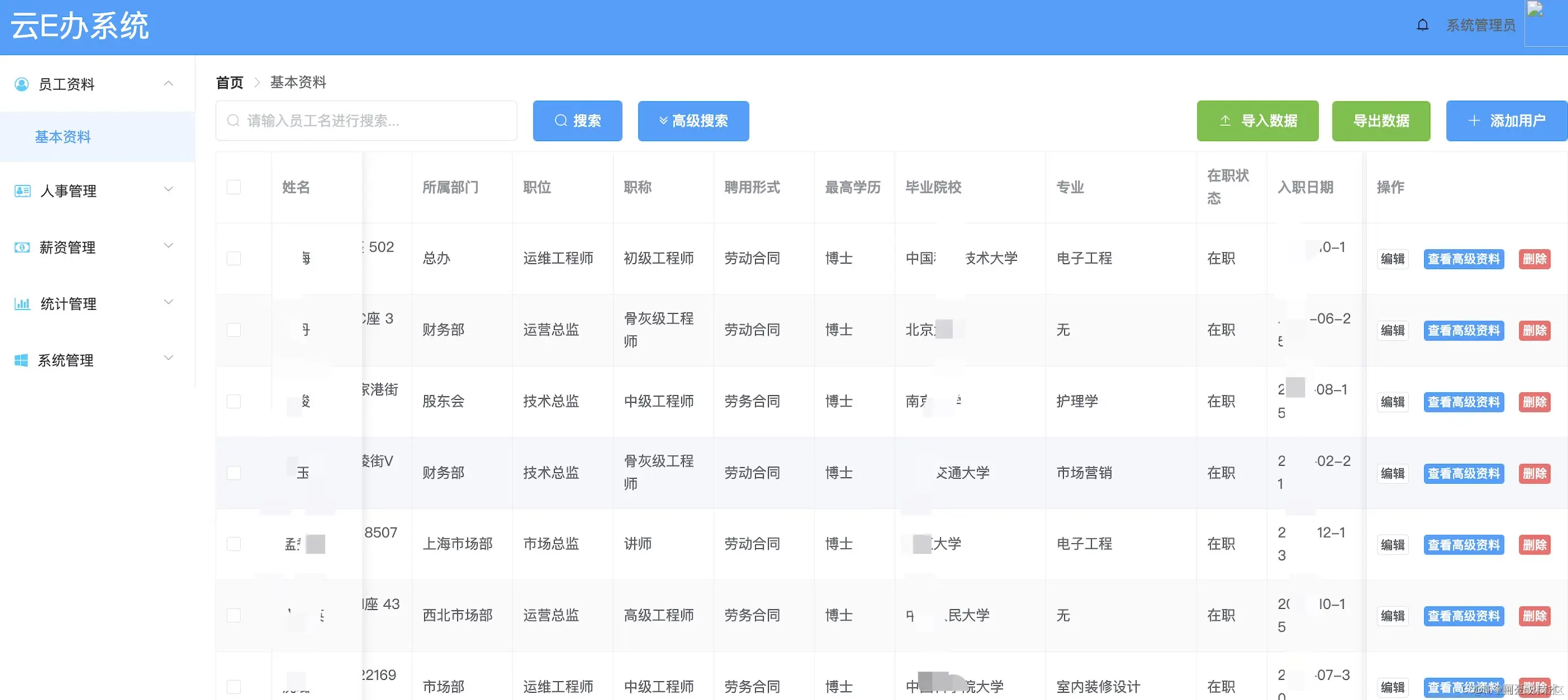This screenshot has height=700, width=1568.
Task: Click the 导入数据 import button
Action: pos(1257,121)
